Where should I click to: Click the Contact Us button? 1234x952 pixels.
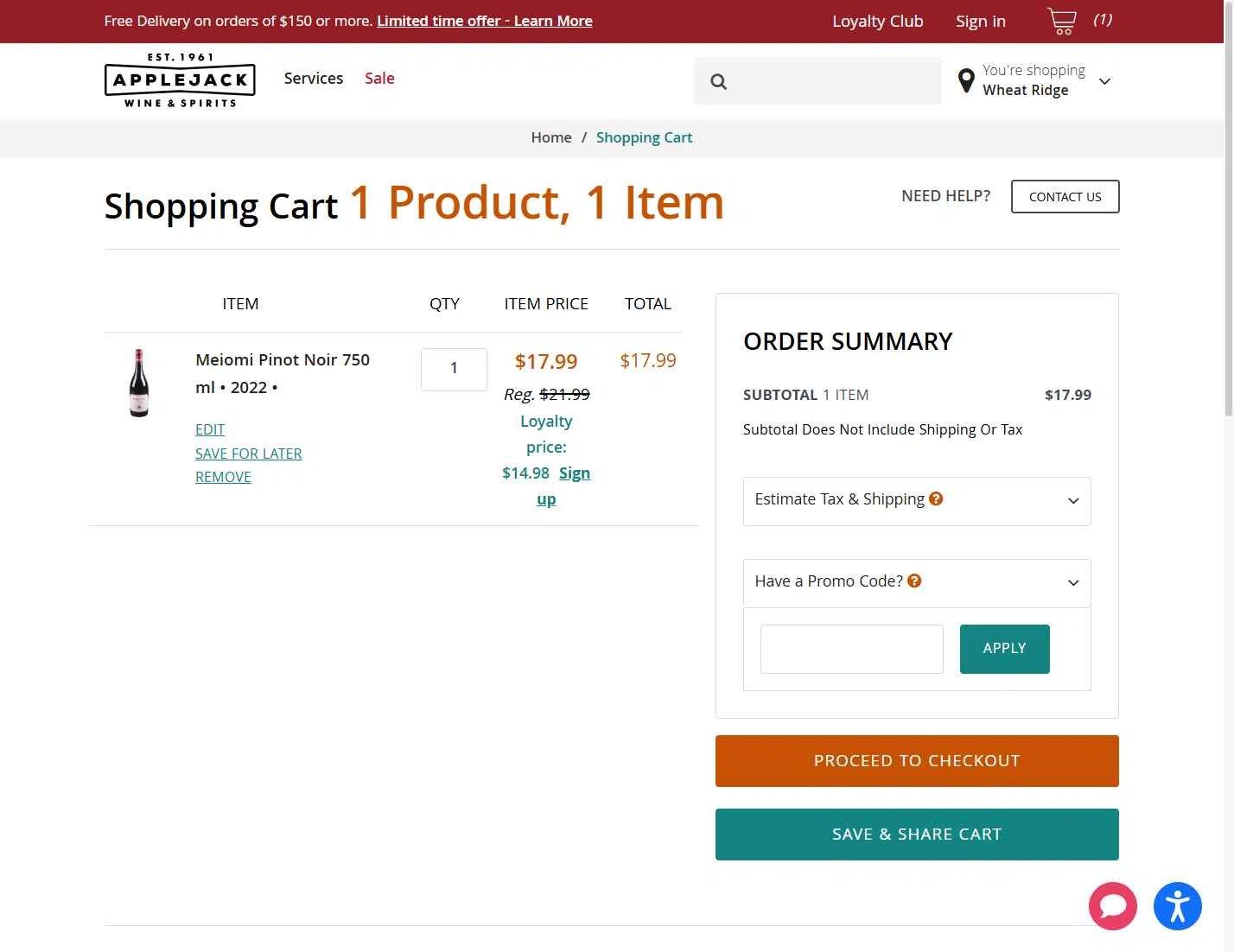tap(1065, 196)
